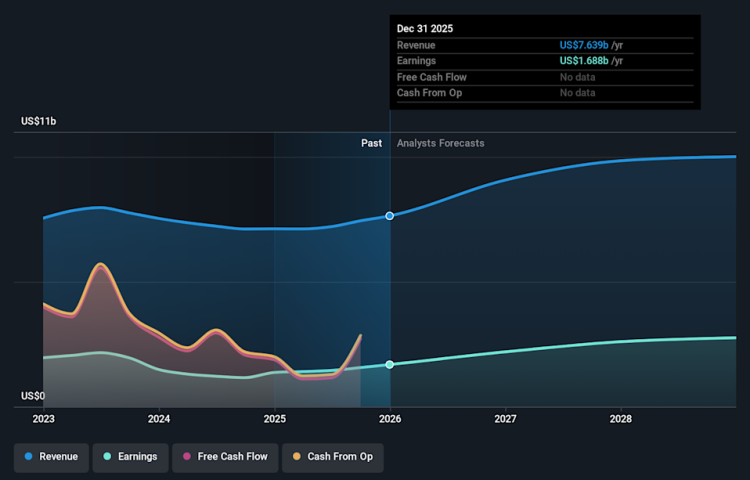750x480 pixels.
Task: Toggle the Revenue series in legend
Action: click(52, 457)
